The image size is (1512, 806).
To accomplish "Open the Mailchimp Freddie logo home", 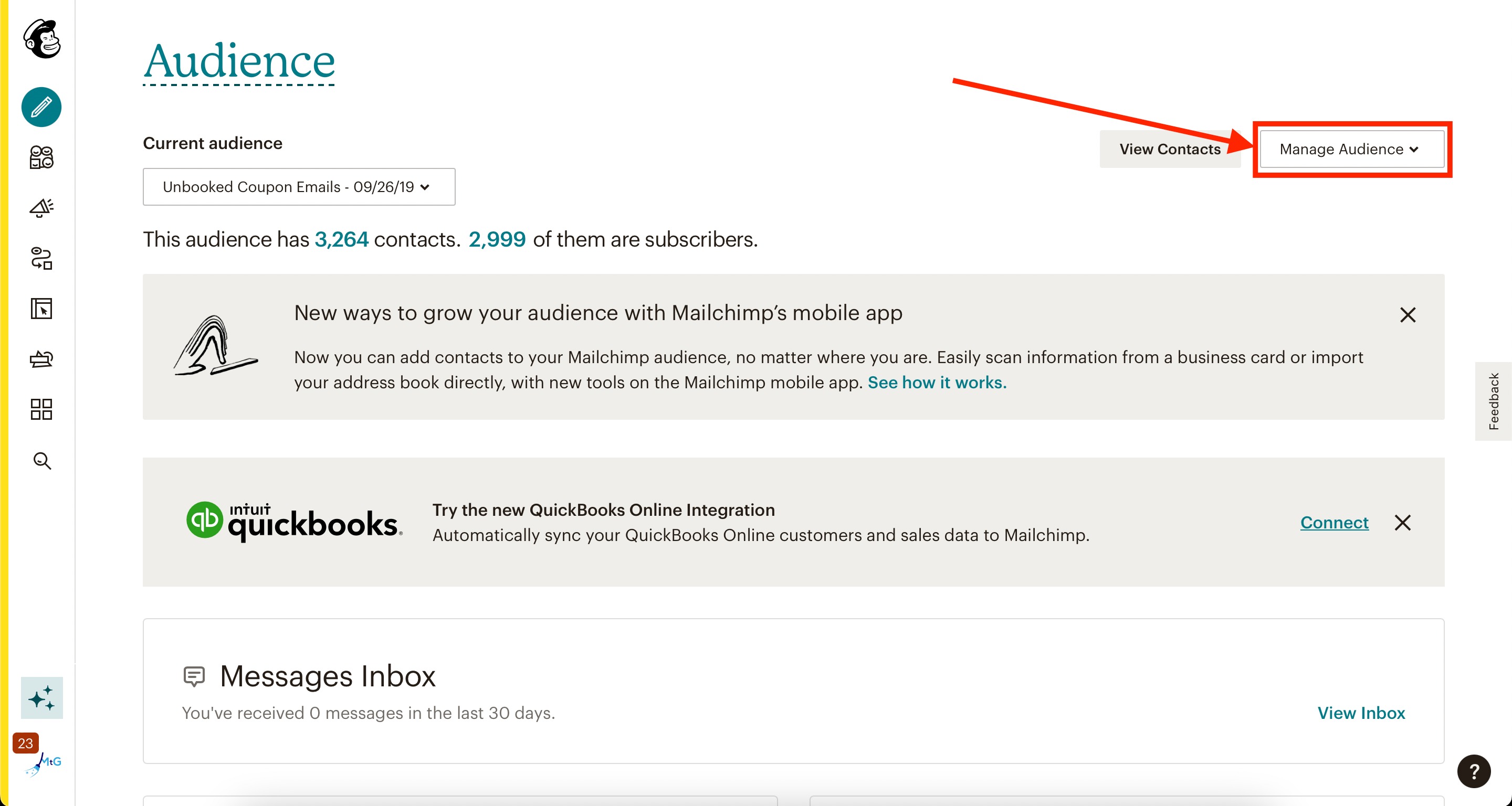I will coord(41,39).
